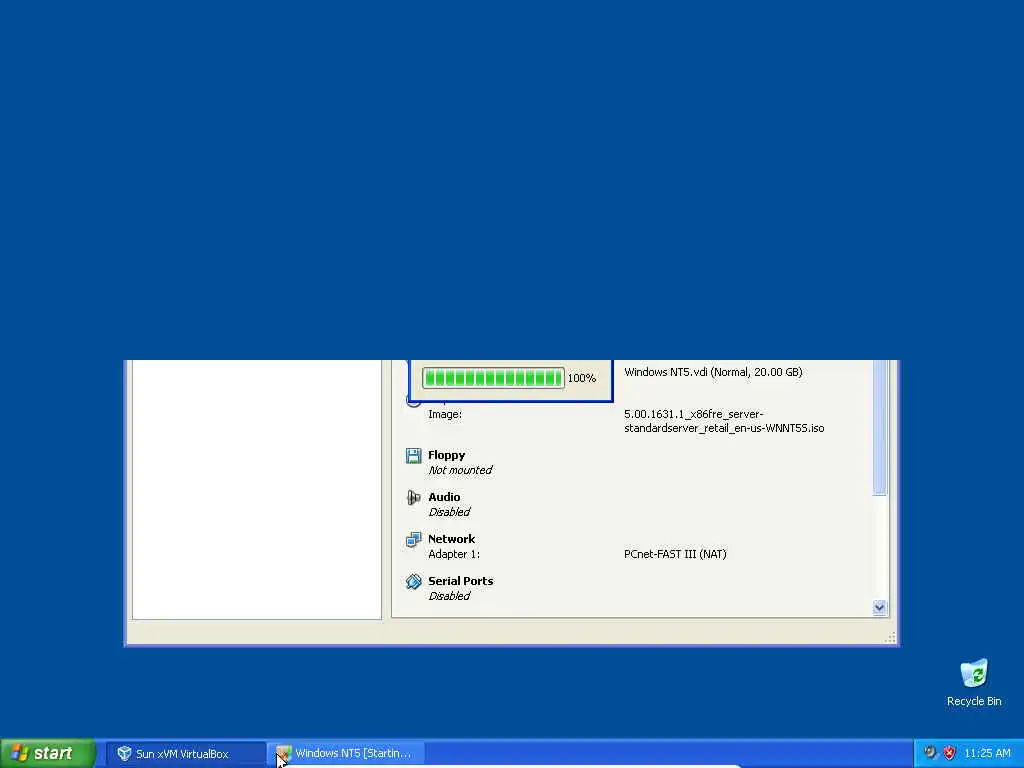The height and width of the screenshot is (768, 1024).
Task: Click the empty VM list pane
Action: click(257, 488)
